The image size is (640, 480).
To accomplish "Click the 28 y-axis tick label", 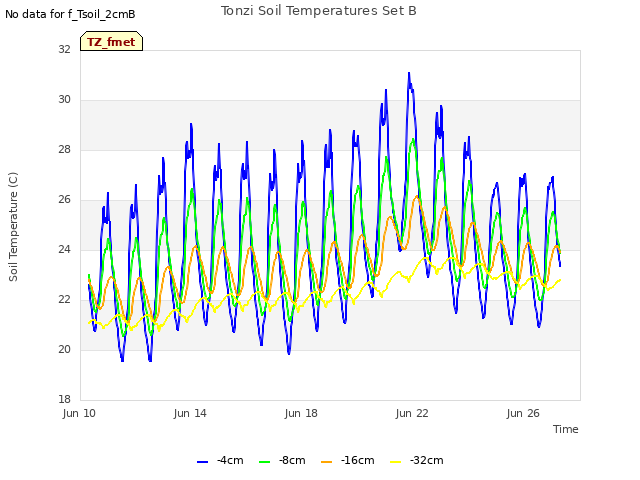I will click(x=64, y=149).
